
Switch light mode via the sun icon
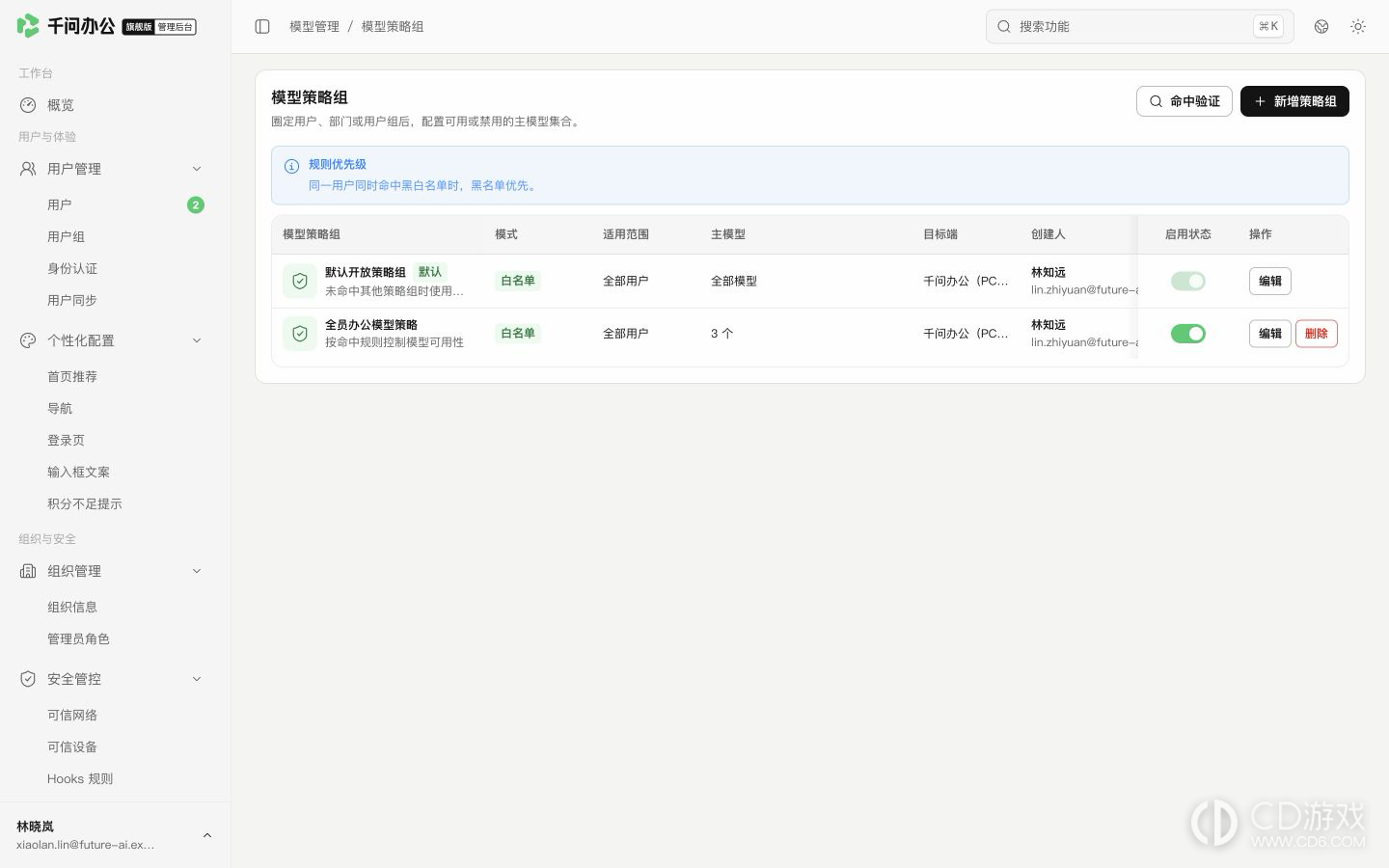(1358, 27)
